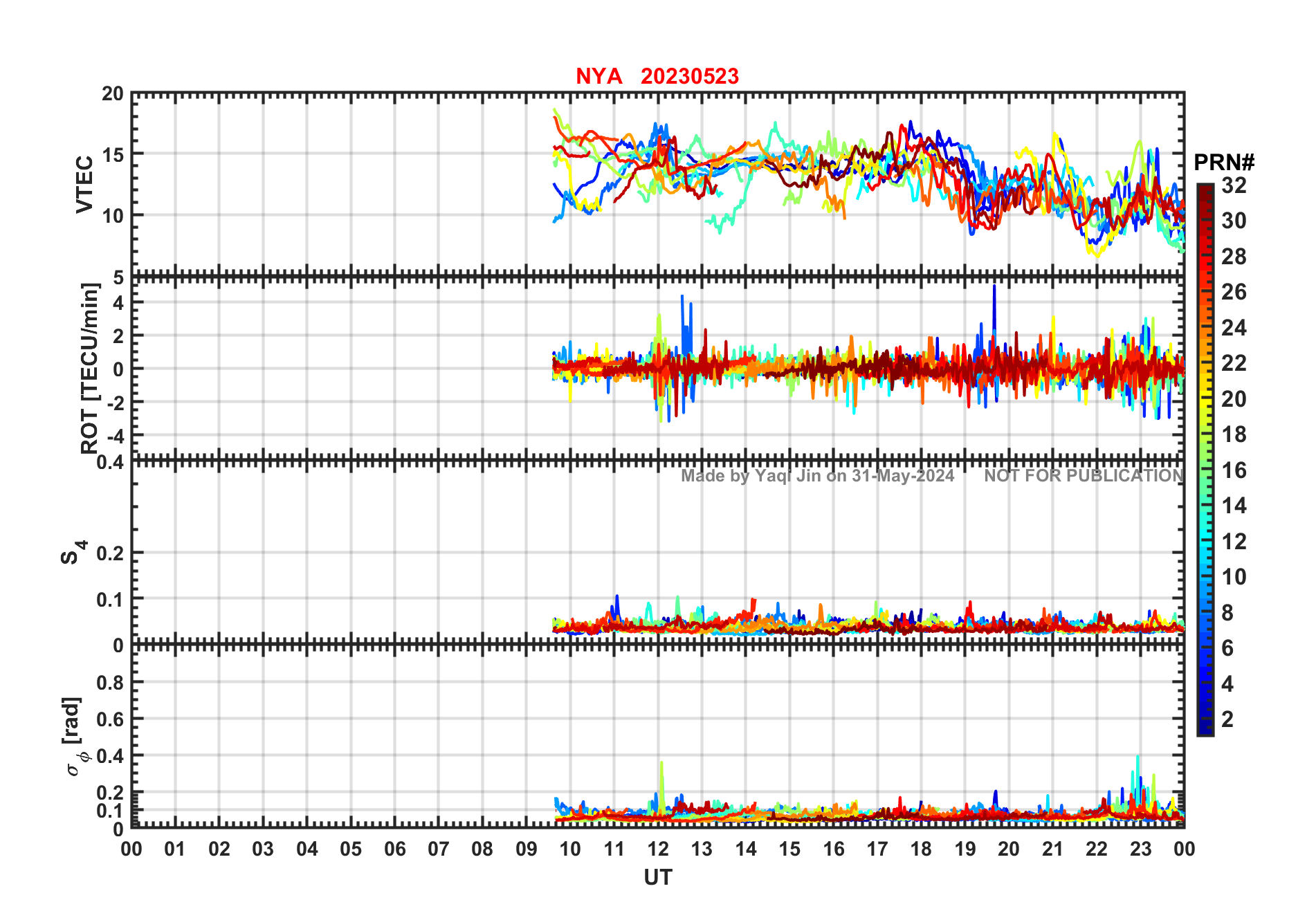Click x-axis tick label '09'

(527, 849)
